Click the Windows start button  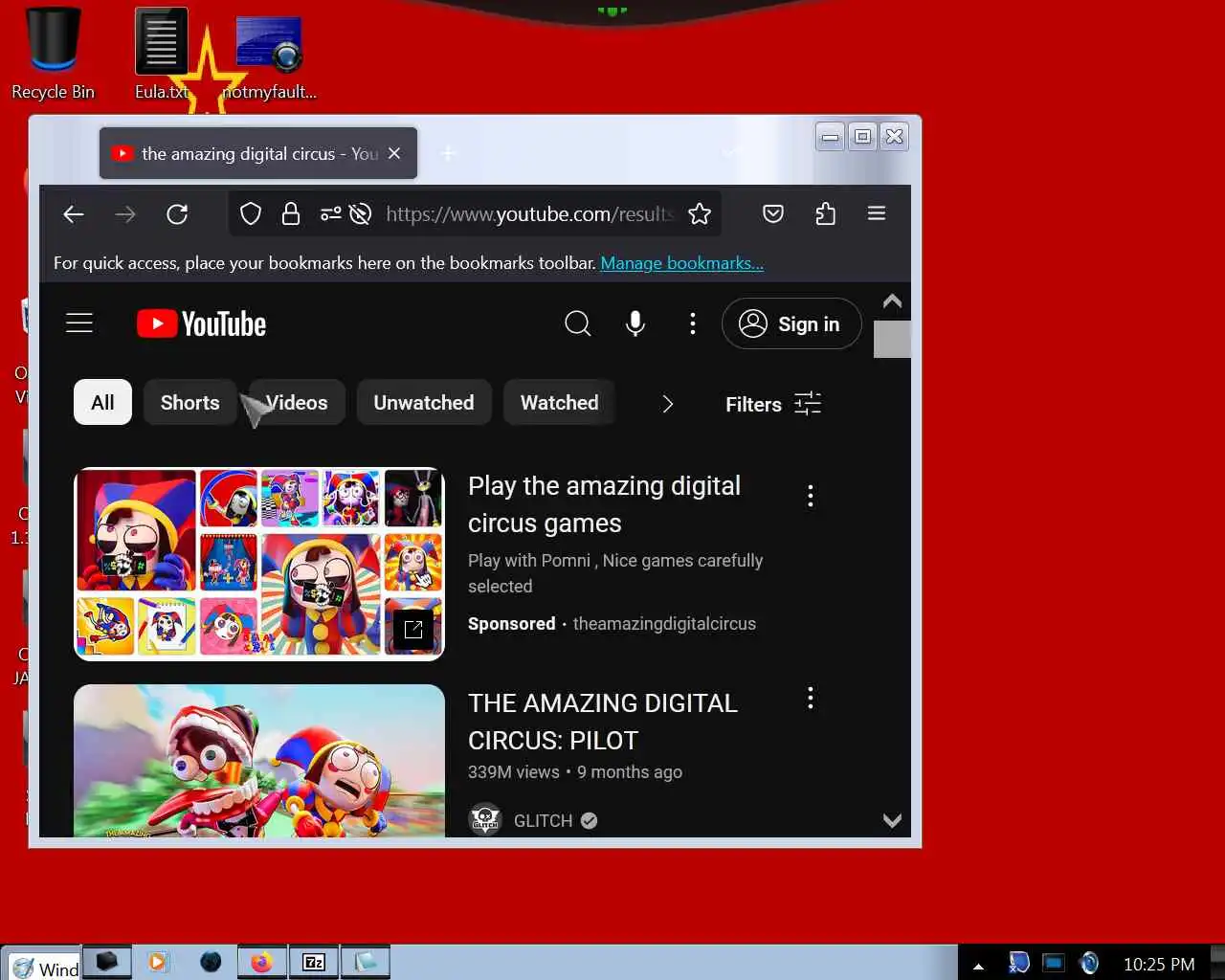tap(43, 967)
